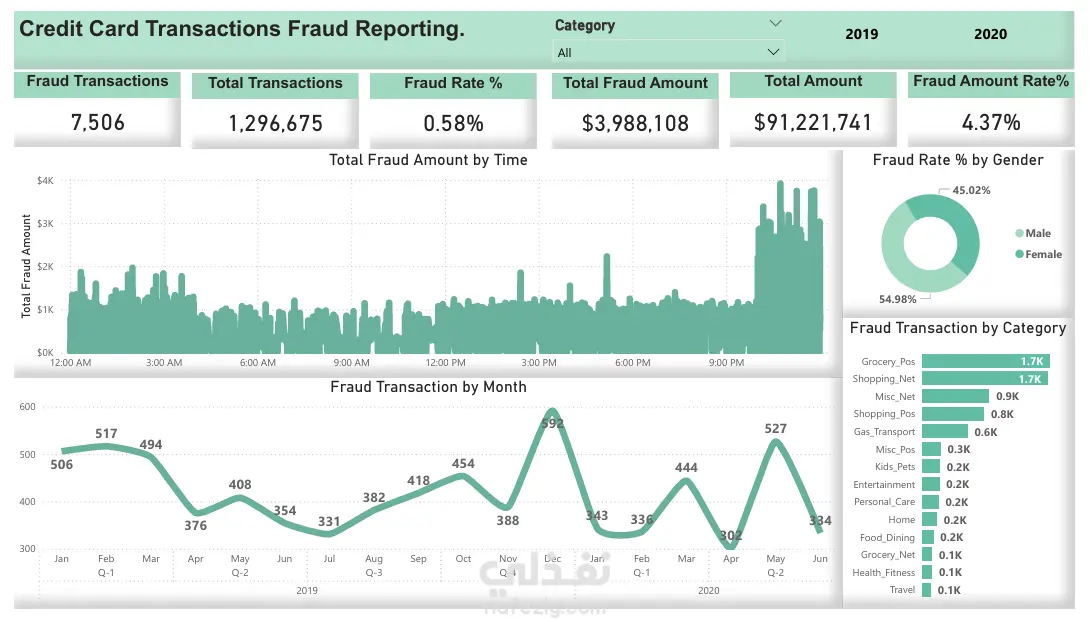
Task: Click the Fraud Transactions 7,506 card
Action: pos(97,109)
